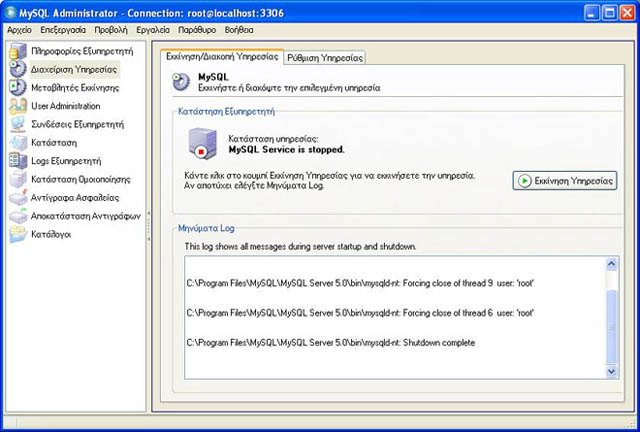This screenshot has height=432, width=640.
Task: Click the MySQL service gear icon in header
Action: [181, 82]
